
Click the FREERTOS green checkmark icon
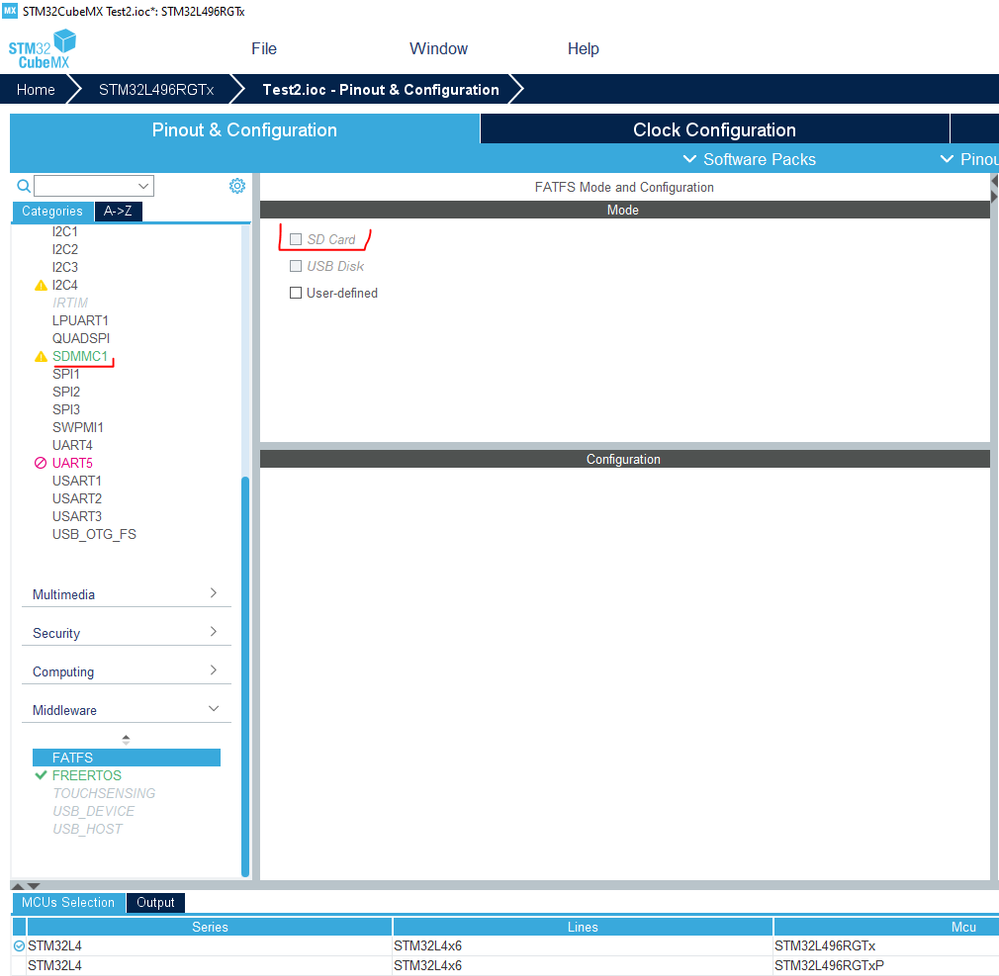pos(41,775)
